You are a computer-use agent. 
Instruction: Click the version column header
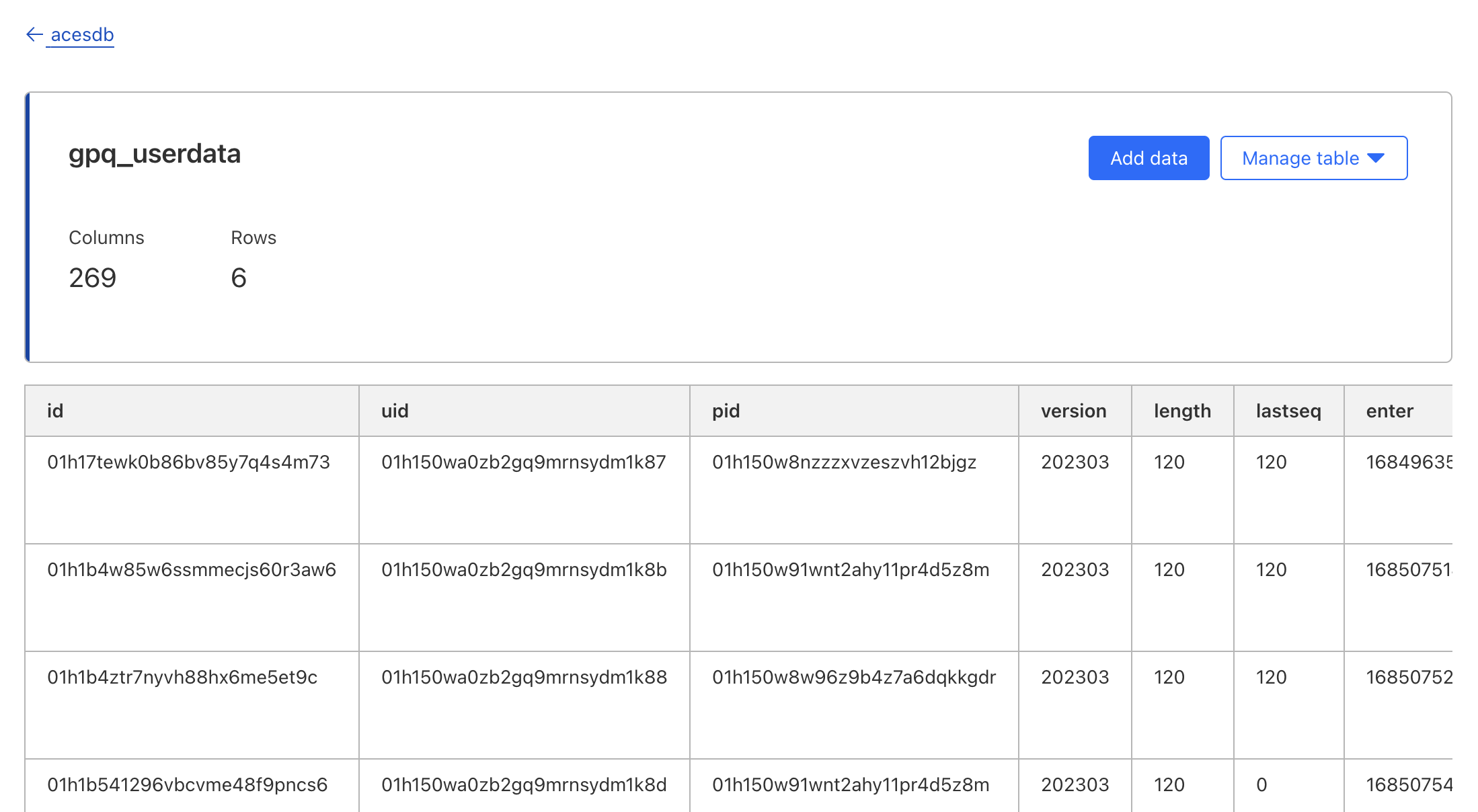pos(1073,411)
